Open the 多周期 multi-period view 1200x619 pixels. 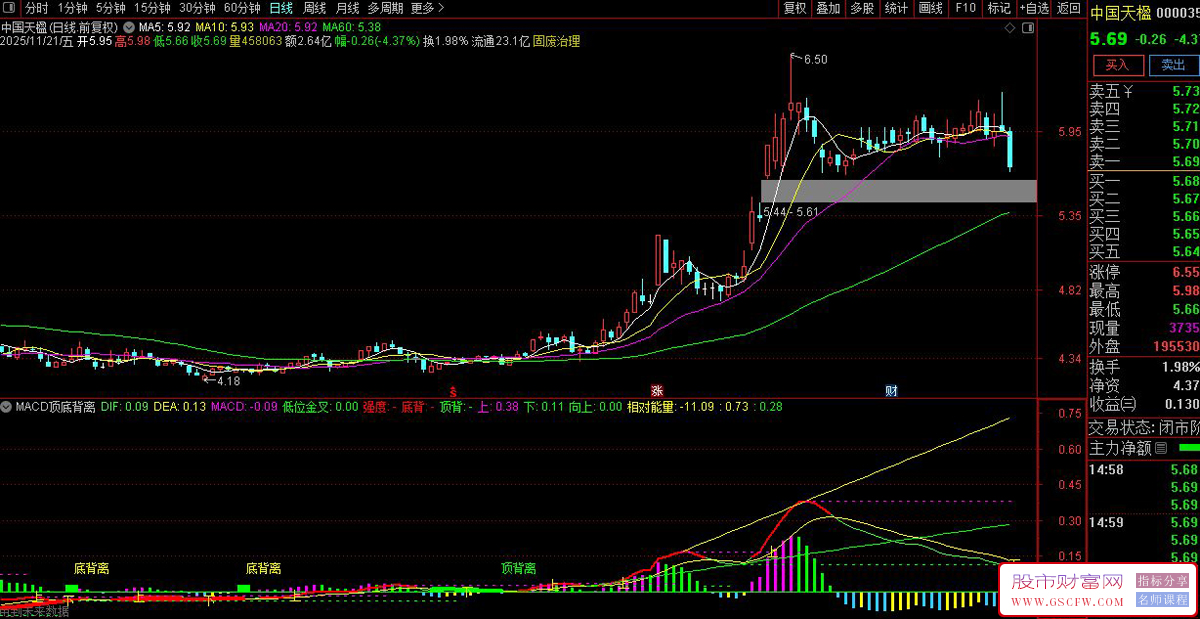point(385,8)
